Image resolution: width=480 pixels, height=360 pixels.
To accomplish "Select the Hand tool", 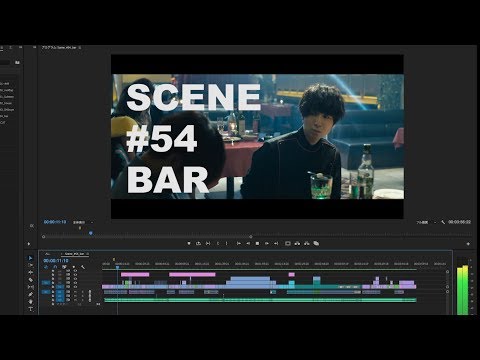I will pos(30,302).
